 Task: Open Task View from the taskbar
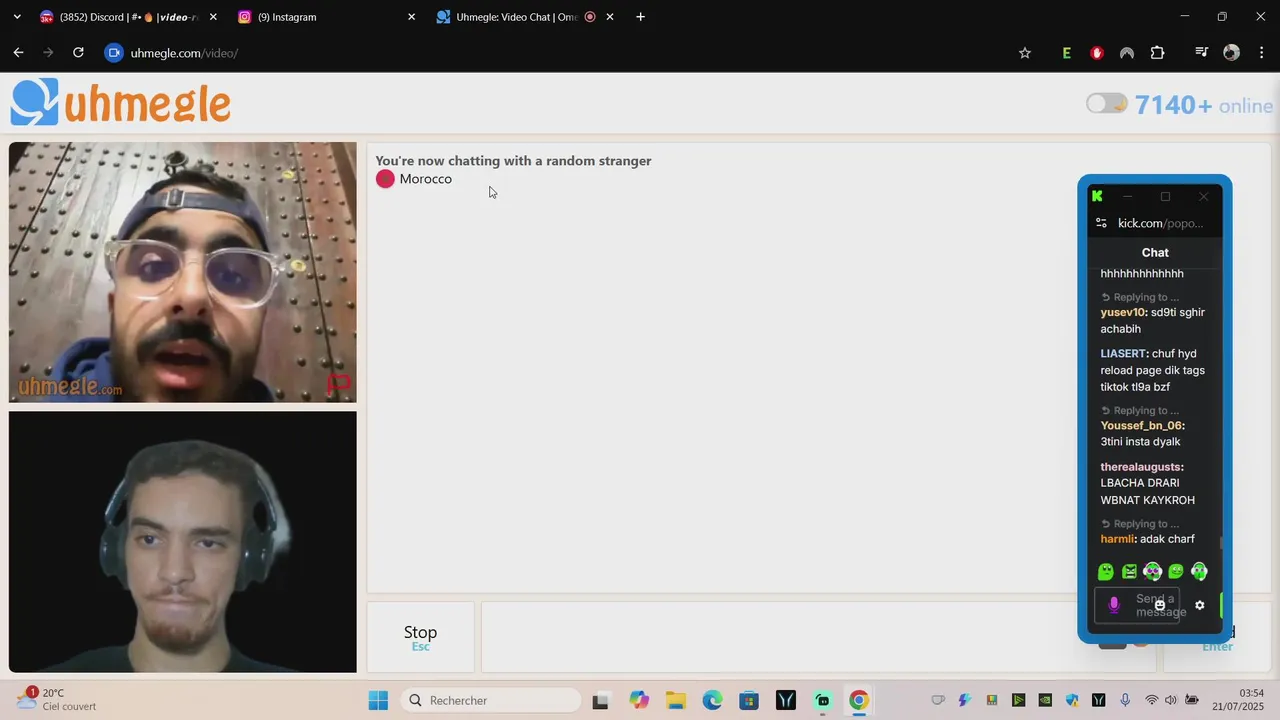(x=600, y=701)
